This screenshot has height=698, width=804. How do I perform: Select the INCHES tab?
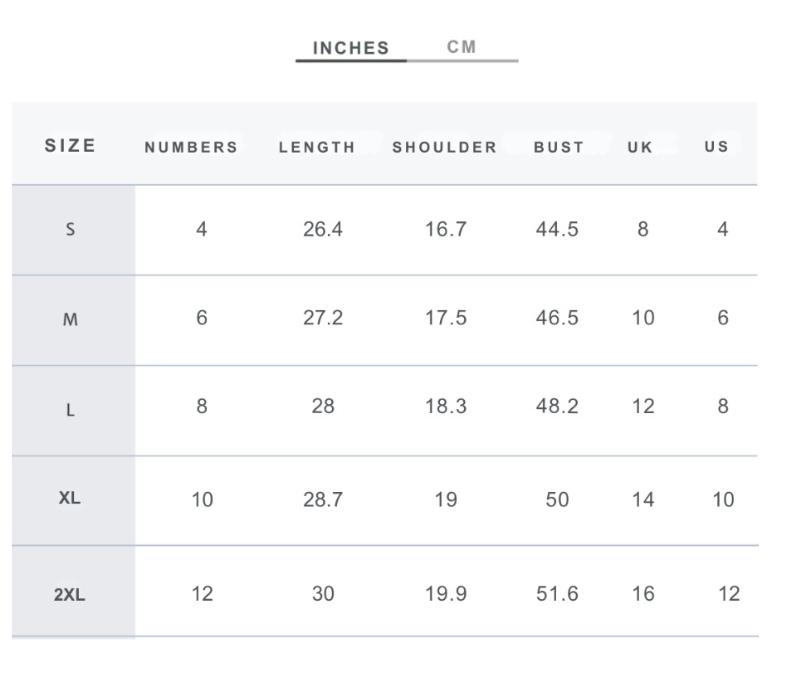pos(351,48)
